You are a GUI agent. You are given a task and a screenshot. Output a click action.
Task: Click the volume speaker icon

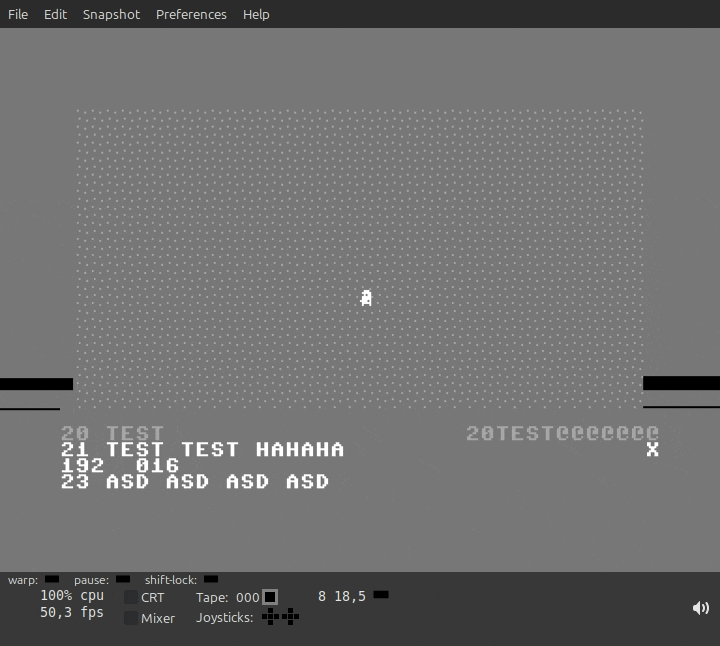coord(701,608)
